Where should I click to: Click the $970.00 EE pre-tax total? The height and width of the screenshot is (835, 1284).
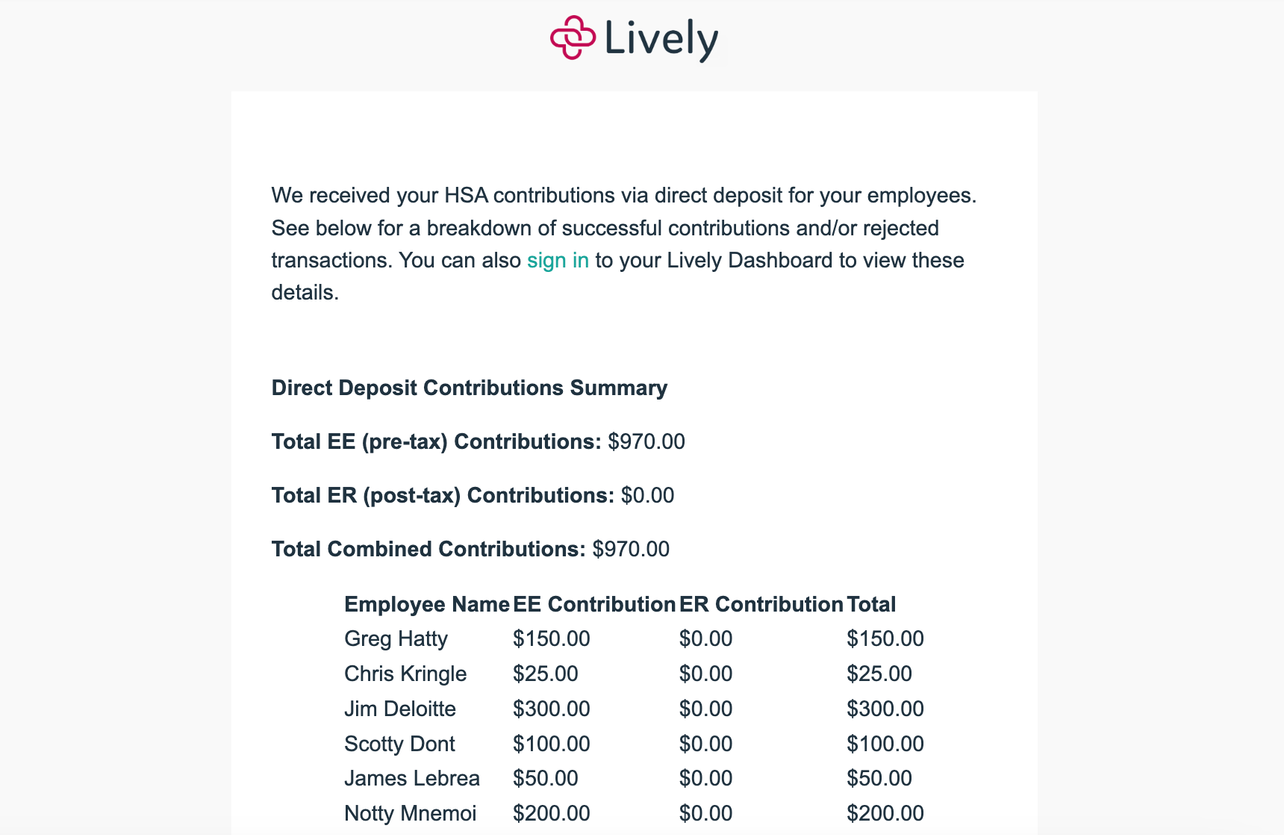[646, 442]
